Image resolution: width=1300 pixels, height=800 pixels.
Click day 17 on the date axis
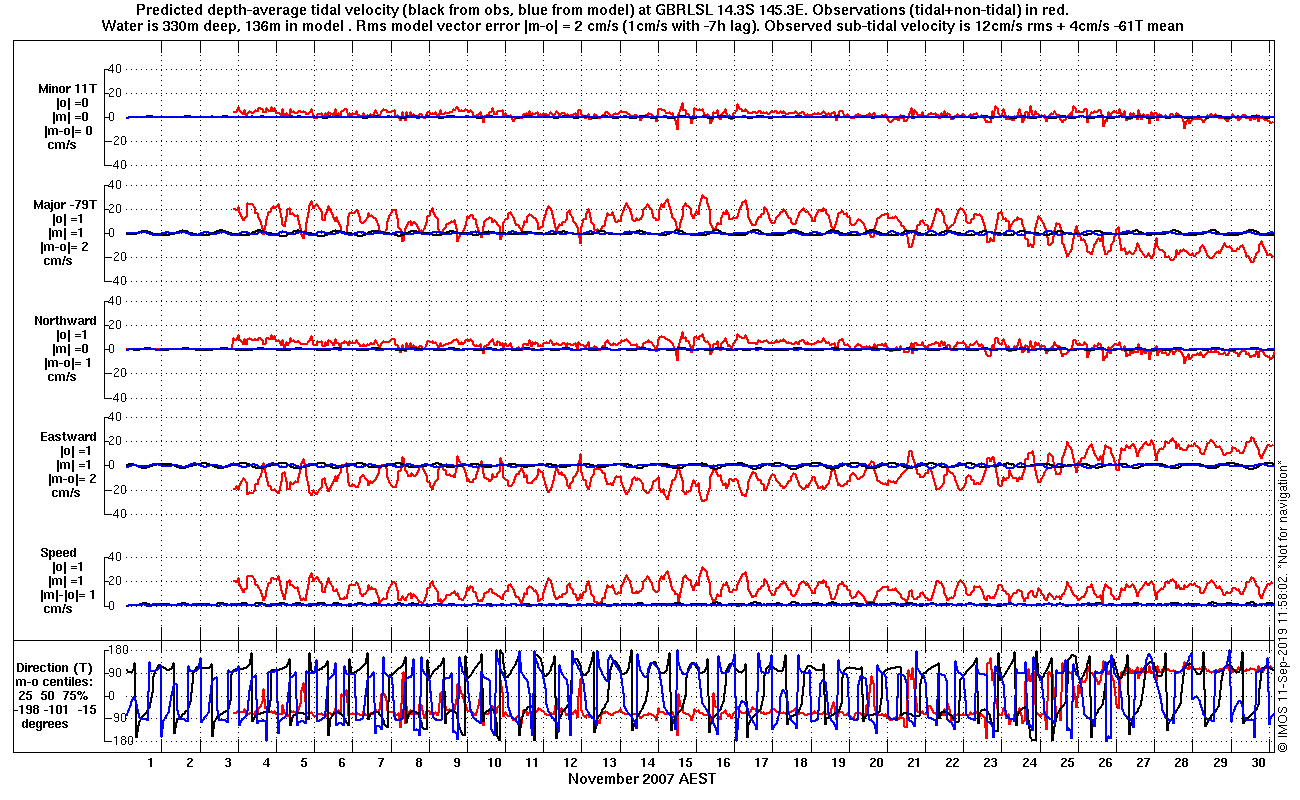pyautogui.click(x=762, y=763)
